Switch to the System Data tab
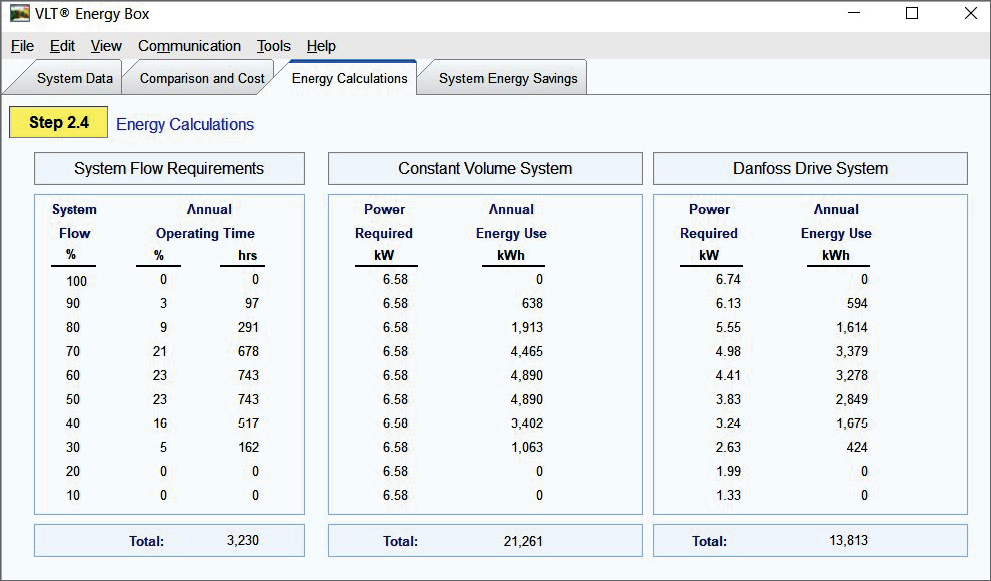Viewport: 991px width, 581px height. pos(74,79)
